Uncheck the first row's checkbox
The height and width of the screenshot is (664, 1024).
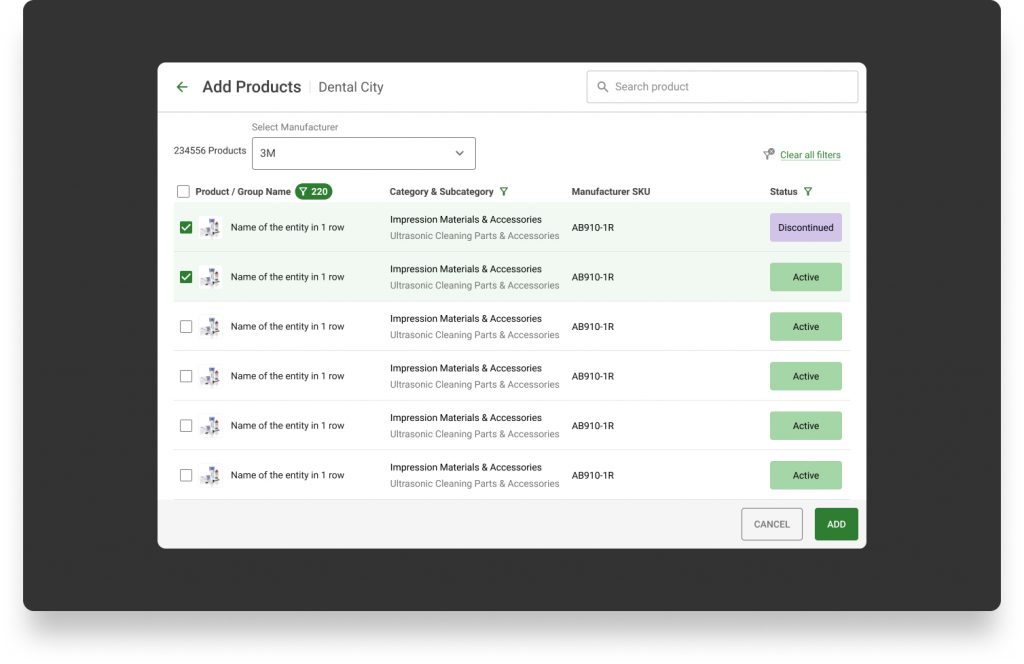tap(186, 228)
